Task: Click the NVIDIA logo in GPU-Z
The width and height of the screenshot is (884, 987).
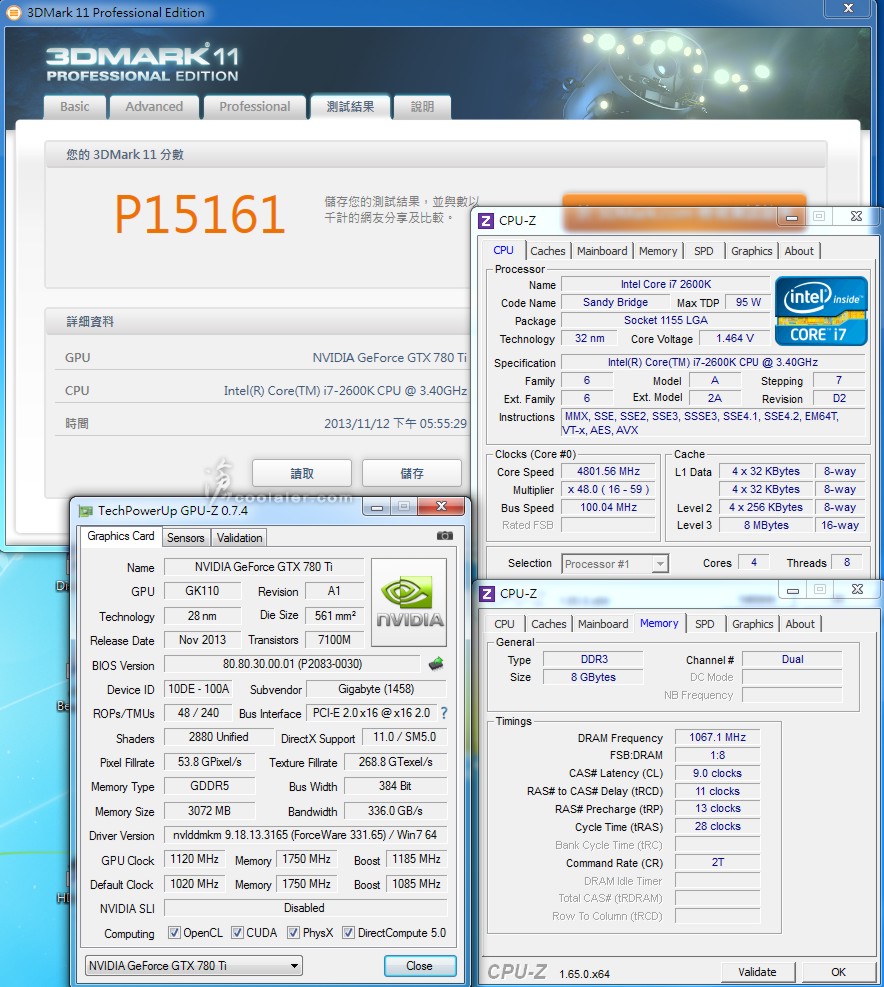Action: 409,602
